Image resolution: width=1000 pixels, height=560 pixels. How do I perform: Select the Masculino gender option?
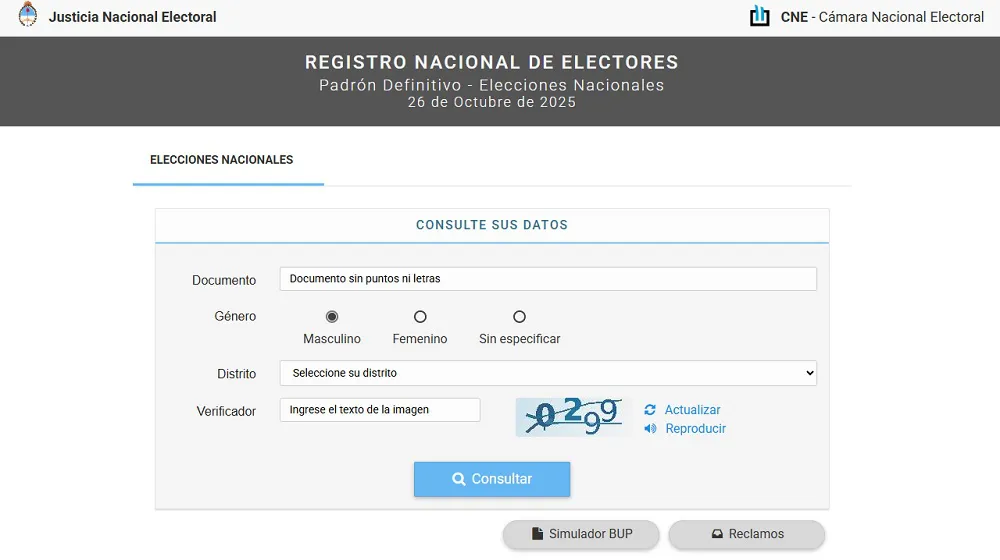pyautogui.click(x=332, y=317)
